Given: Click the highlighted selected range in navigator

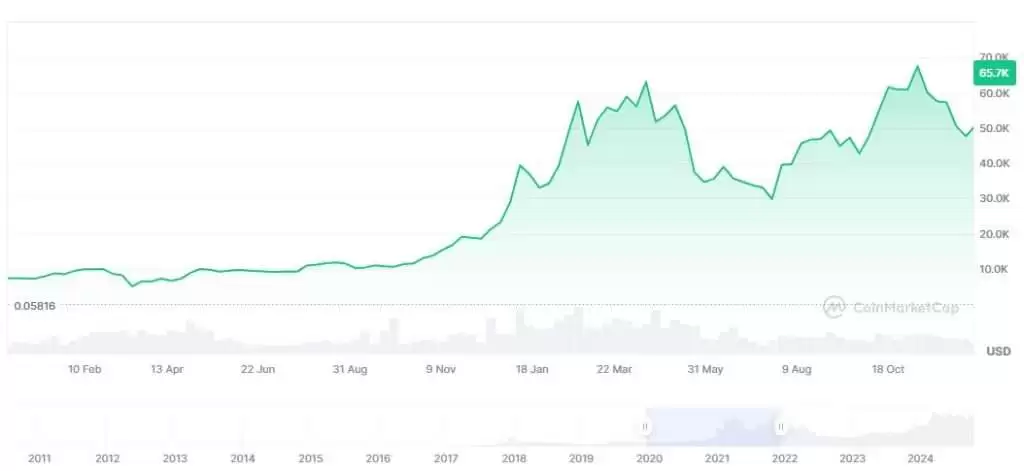Looking at the screenshot, I should click(x=712, y=427).
